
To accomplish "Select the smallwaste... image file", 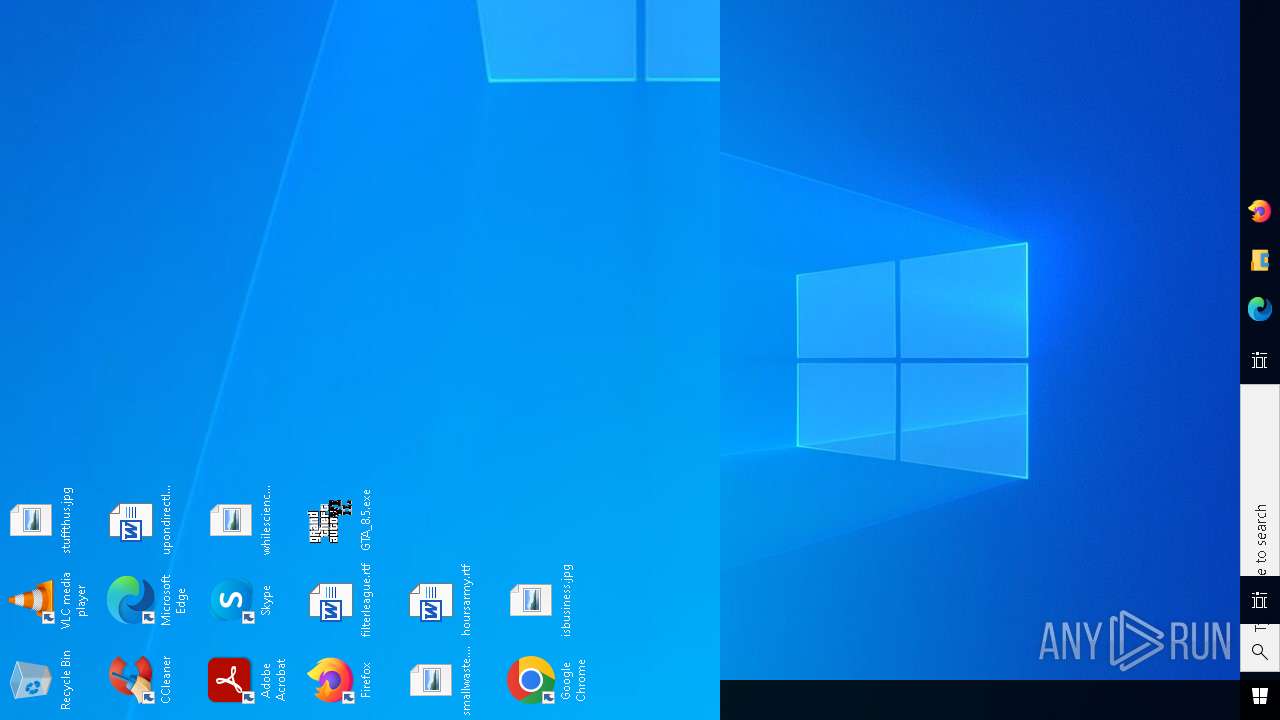I will pos(440,680).
